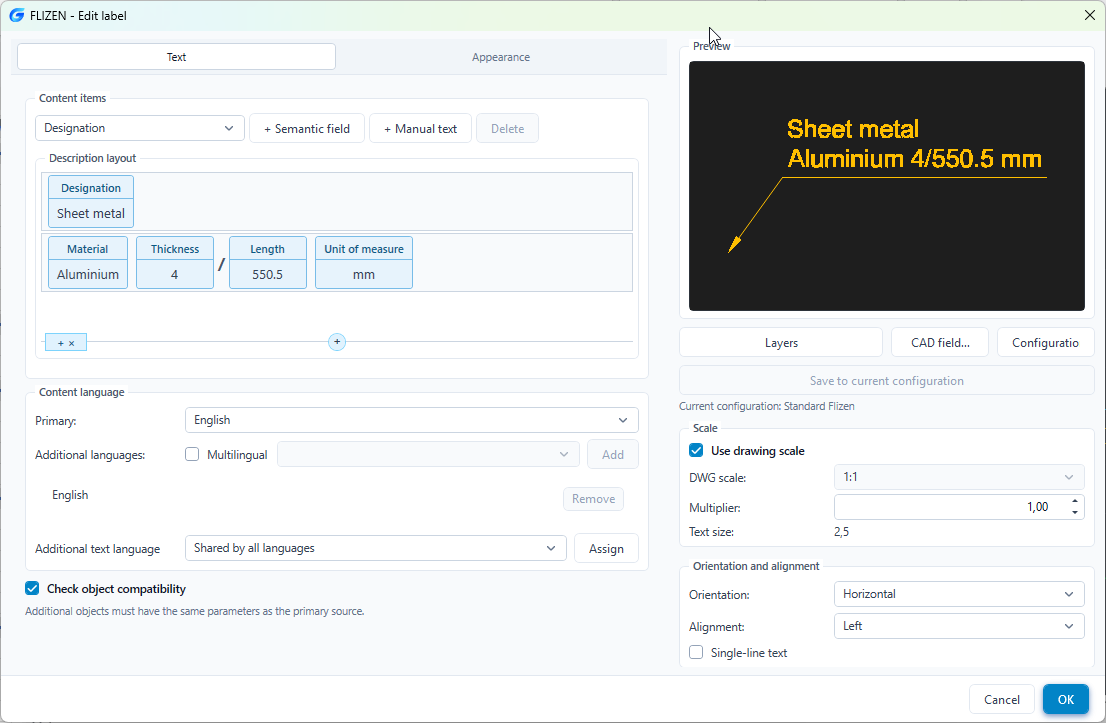Image resolution: width=1106 pixels, height=723 pixels.
Task: Click 'Current configuration: Standard Flizen' text
Action: [767, 406]
